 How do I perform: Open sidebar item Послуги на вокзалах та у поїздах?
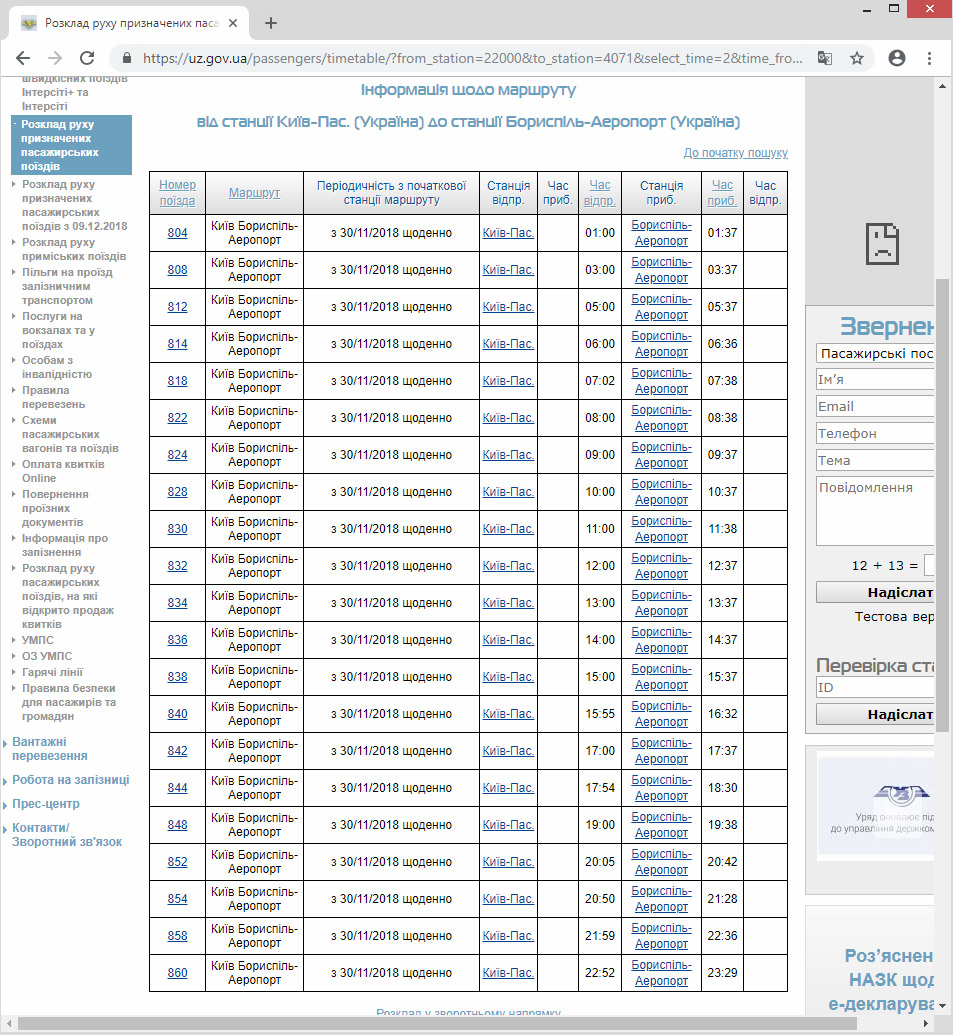(x=58, y=330)
